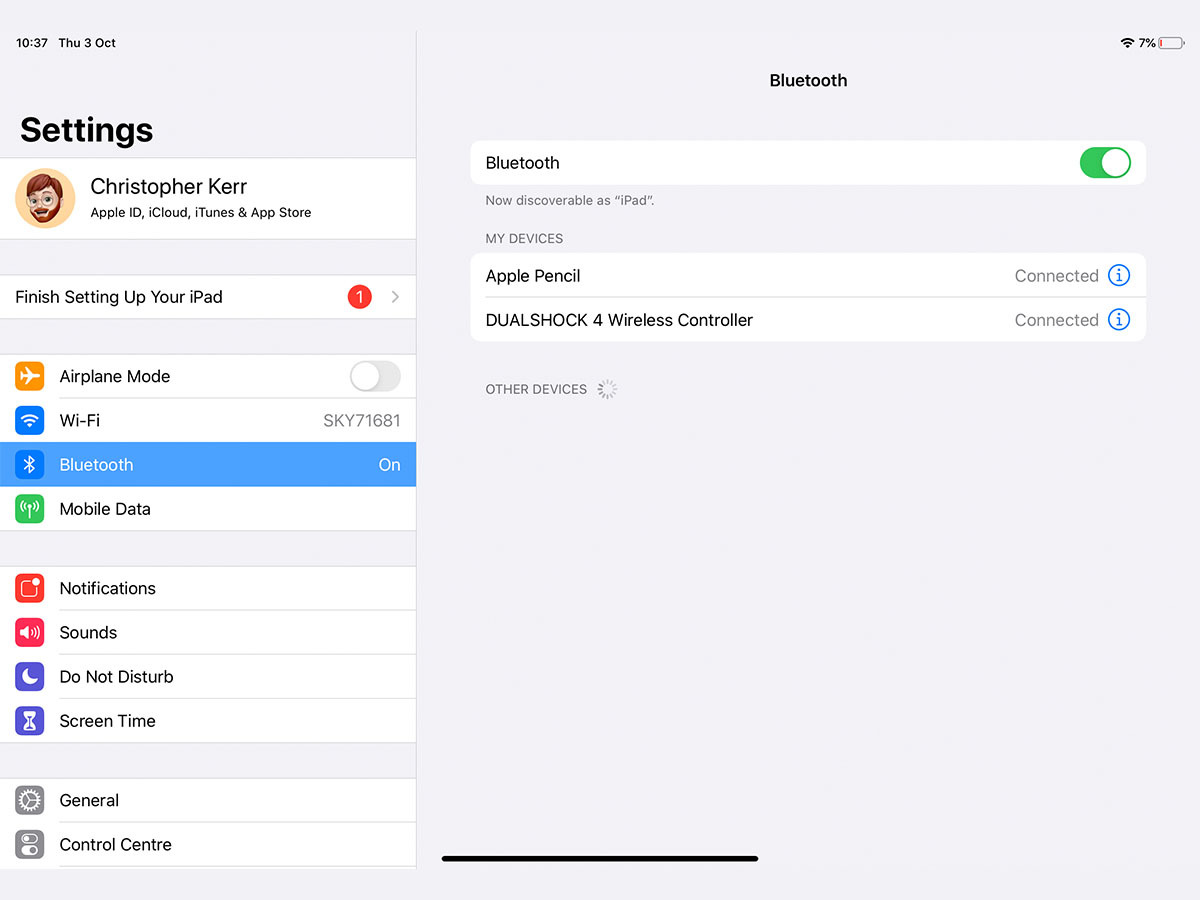This screenshot has height=900, width=1200.
Task: Select the Bluetooth row in the sidebar
Action: point(208,464)
